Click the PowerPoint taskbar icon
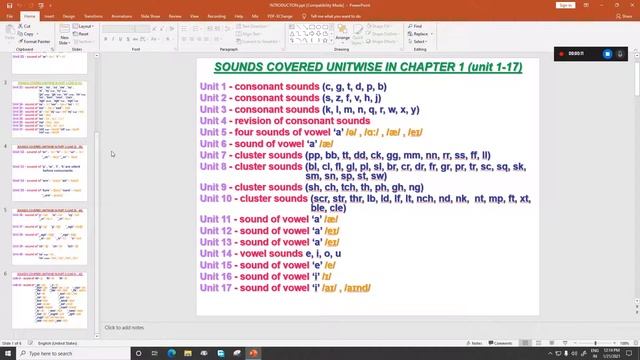This screenshot has width=640, height=360. (253, 353)
